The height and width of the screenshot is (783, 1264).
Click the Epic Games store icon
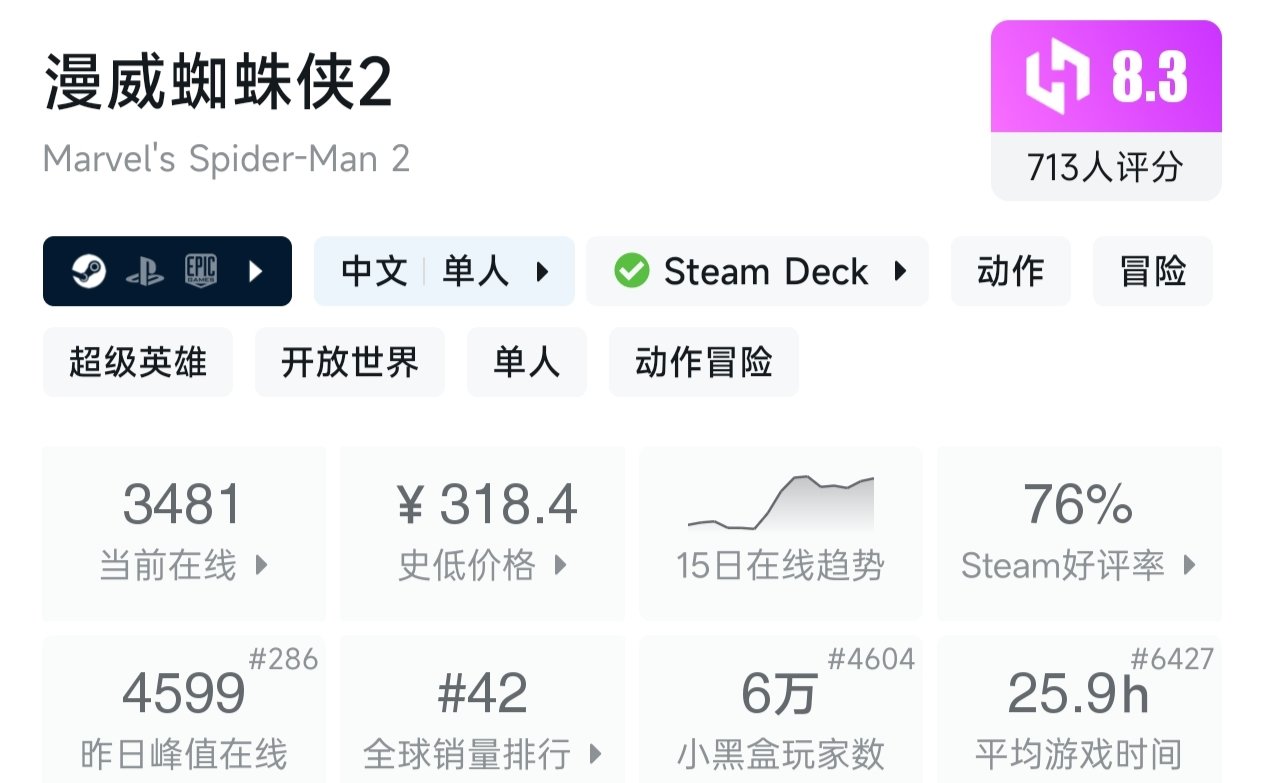[x=200, y=271]
